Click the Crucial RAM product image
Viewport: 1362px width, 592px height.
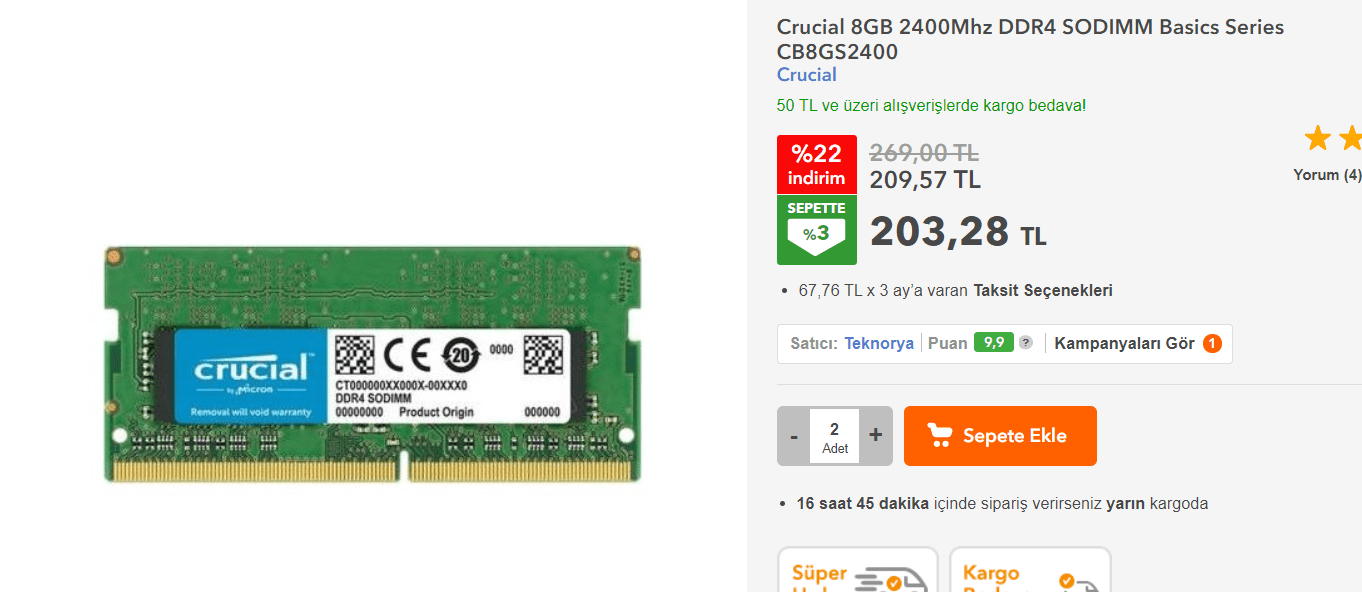click(372, 365)
